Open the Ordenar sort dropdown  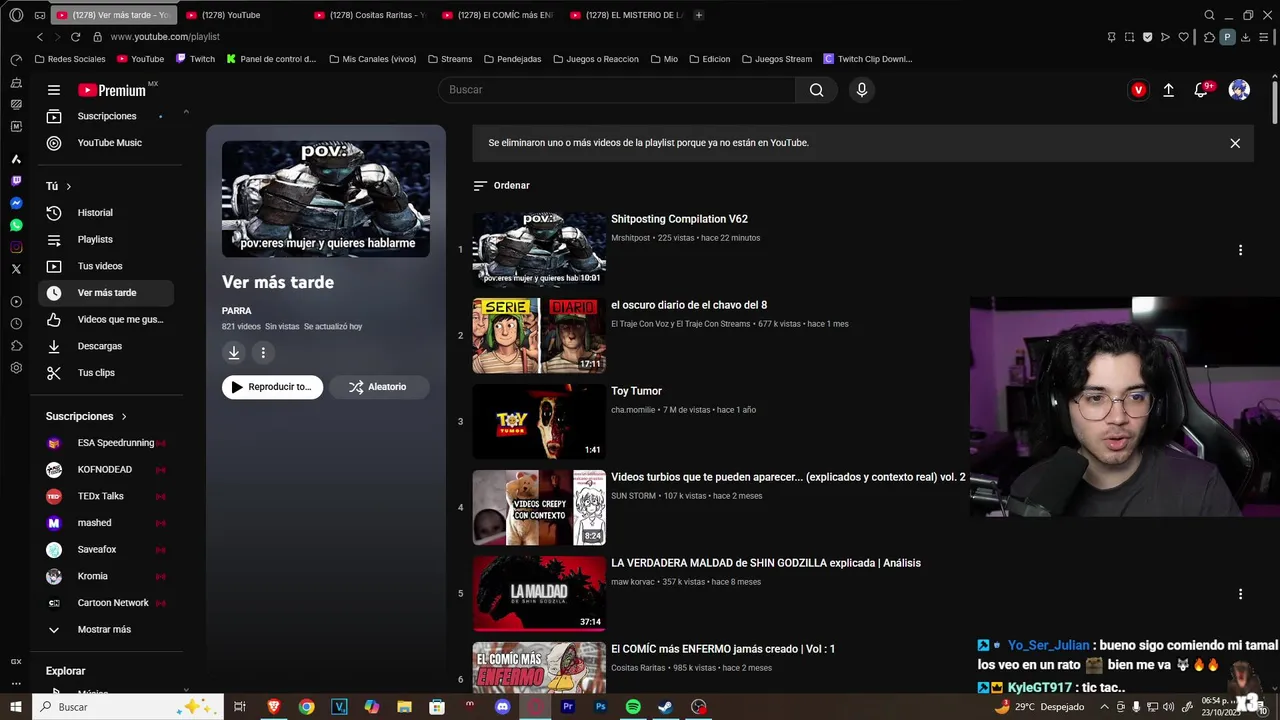point(502,185)
